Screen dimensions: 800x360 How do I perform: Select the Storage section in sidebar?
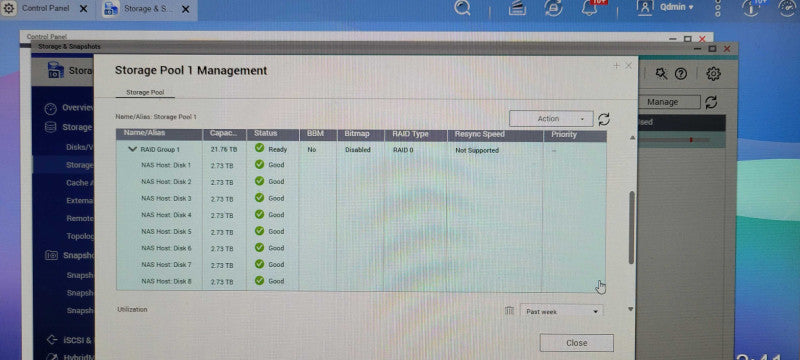[68, 127]
